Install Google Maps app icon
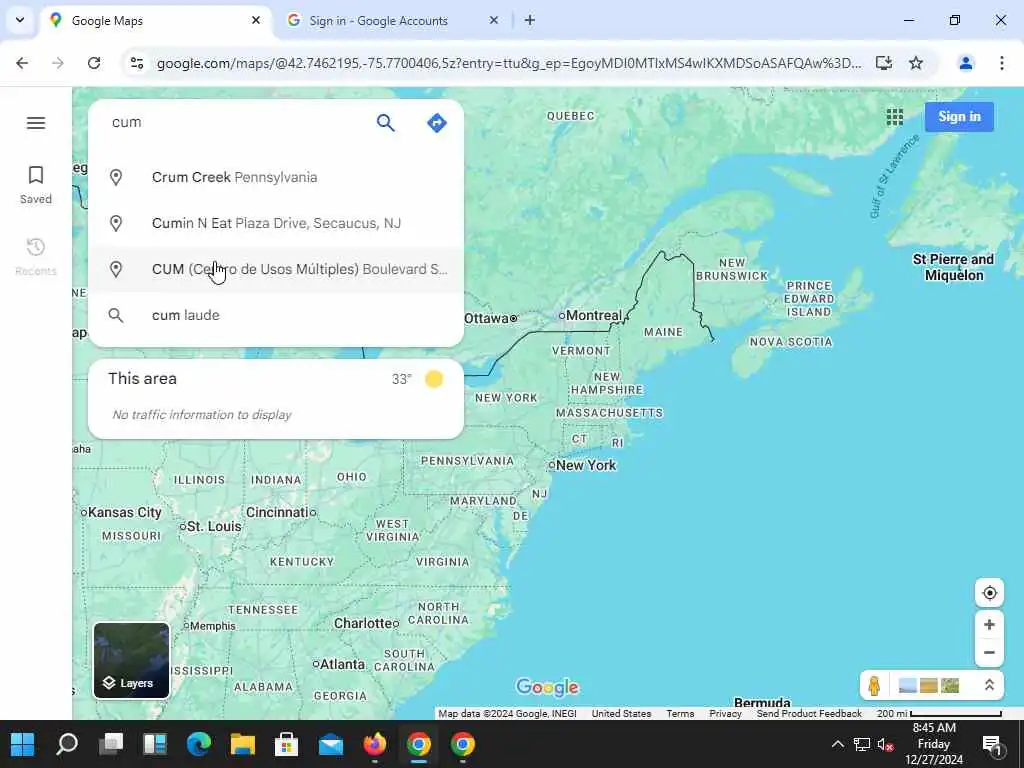1024x768 pixels. [884, 63]
